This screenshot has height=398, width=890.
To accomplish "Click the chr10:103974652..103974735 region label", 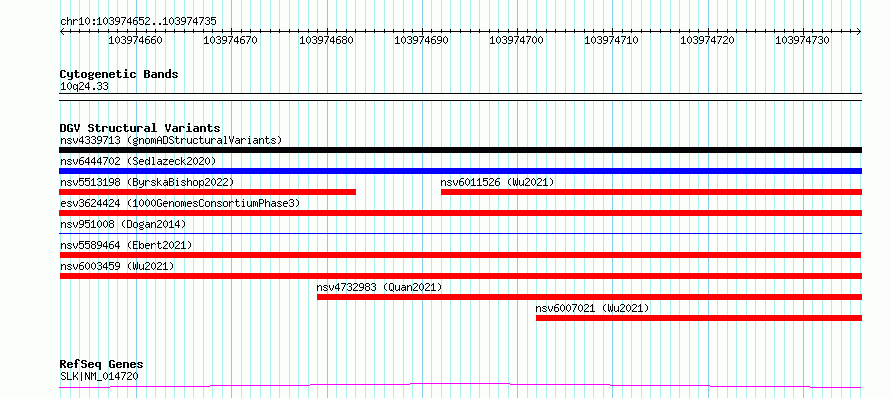I will (138, 21).
